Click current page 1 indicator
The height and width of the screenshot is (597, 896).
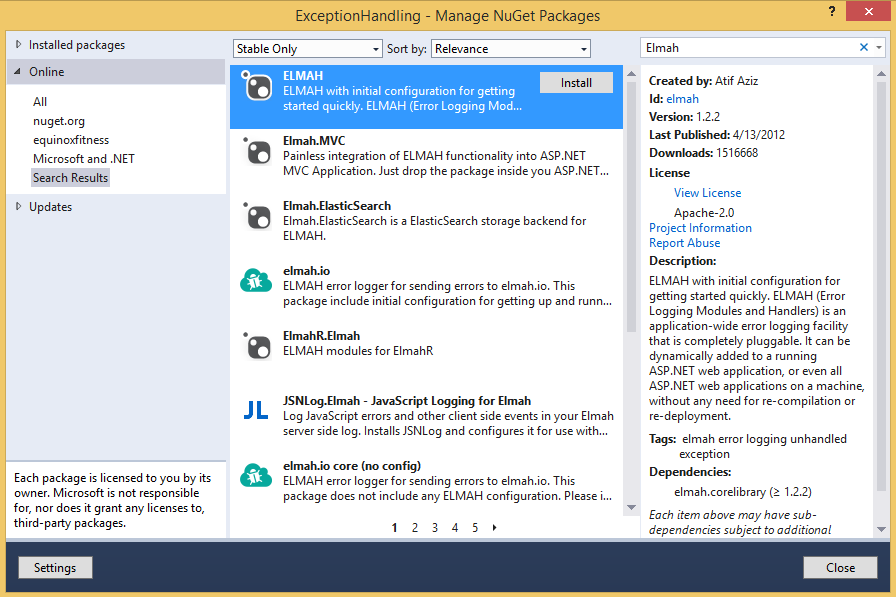394,528
